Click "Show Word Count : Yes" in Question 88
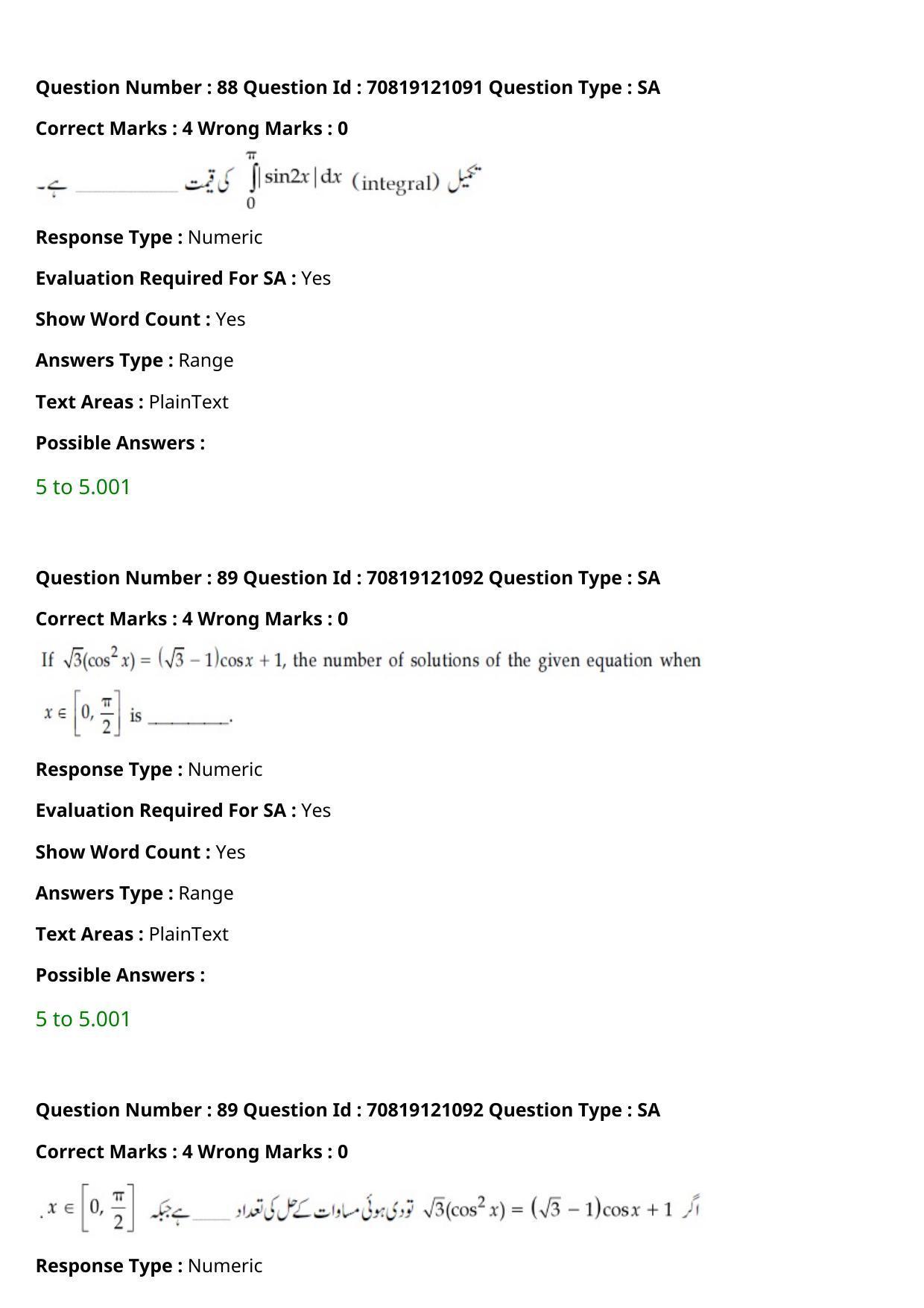This screenshot has width=924, height=1308. coord(141,319)
